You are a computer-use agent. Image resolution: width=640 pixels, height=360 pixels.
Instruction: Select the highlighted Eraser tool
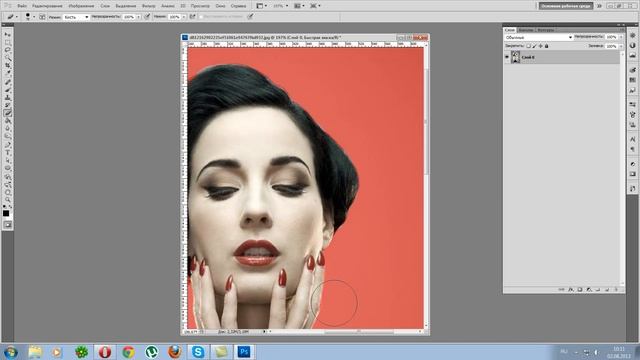[8, 113]
